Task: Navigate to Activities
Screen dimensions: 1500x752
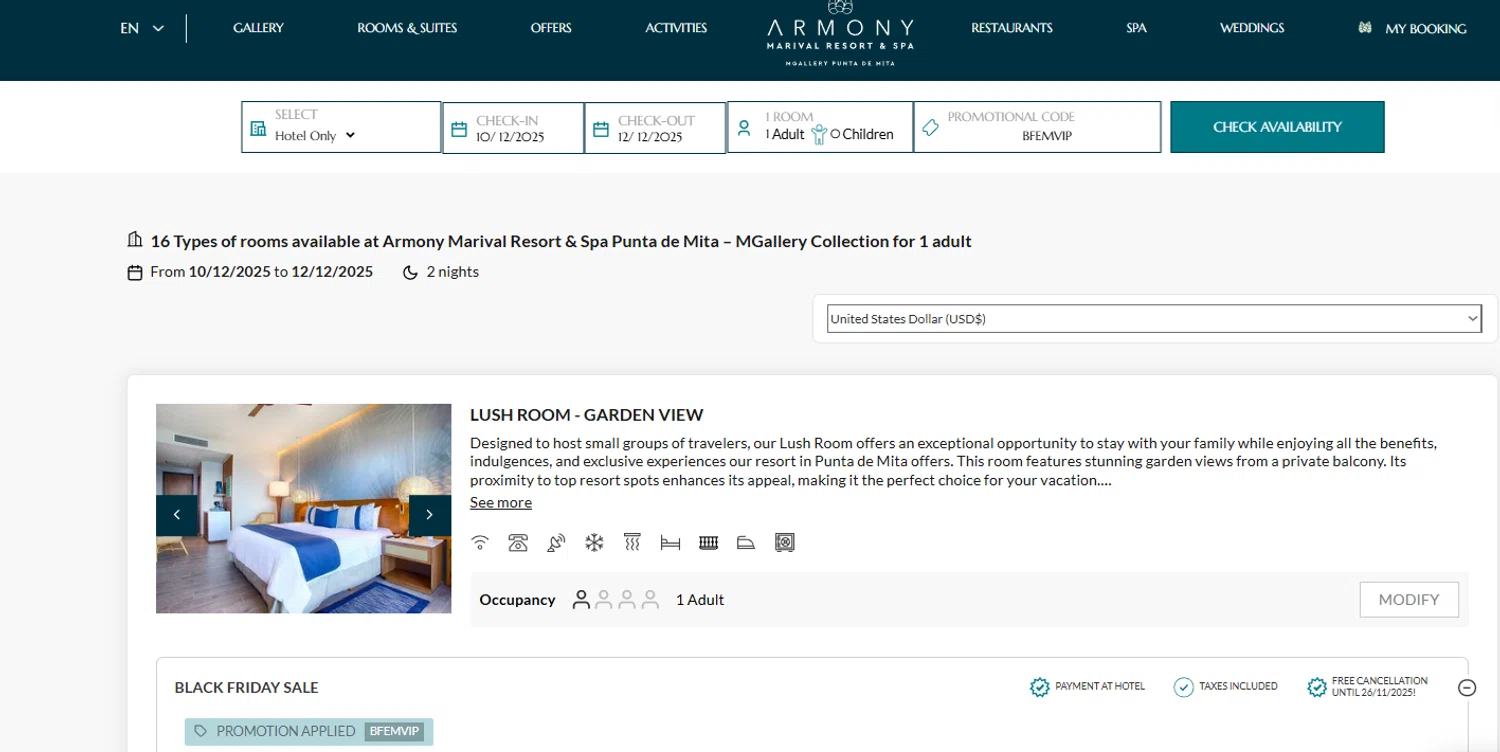Action: (x=676, y=28)
